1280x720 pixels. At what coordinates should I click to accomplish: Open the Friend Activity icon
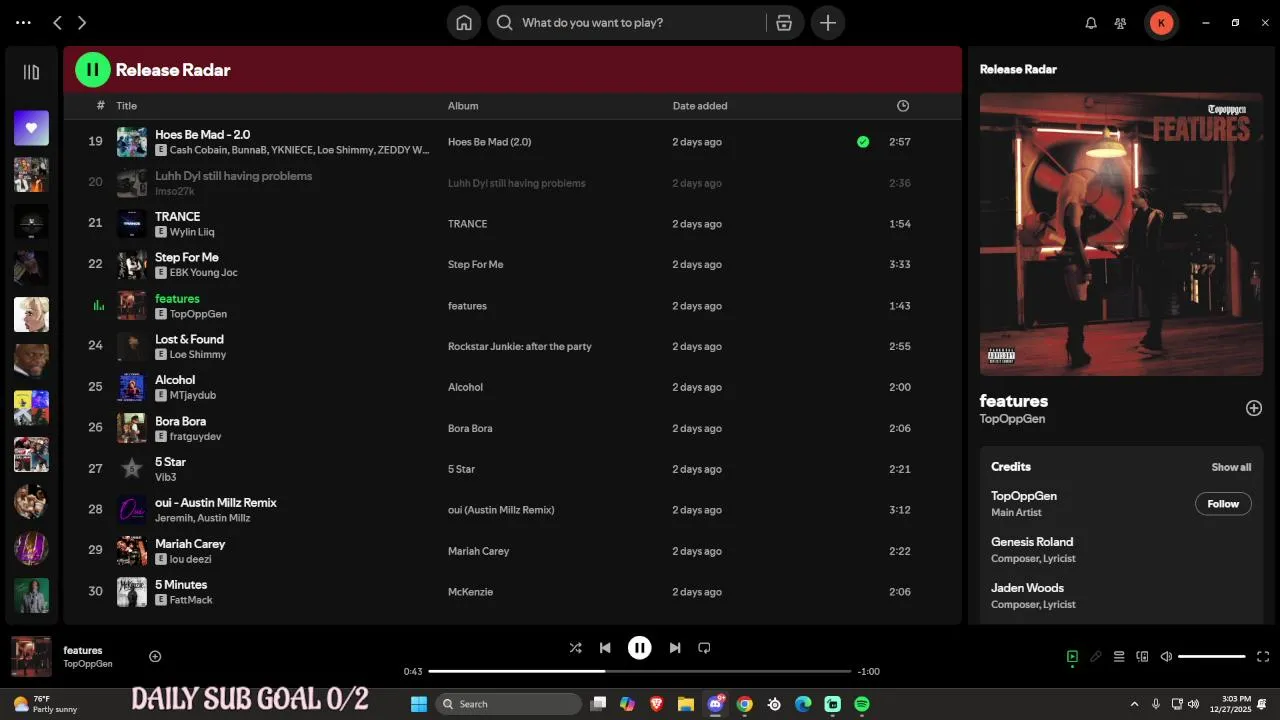[x=1121, y=23]
